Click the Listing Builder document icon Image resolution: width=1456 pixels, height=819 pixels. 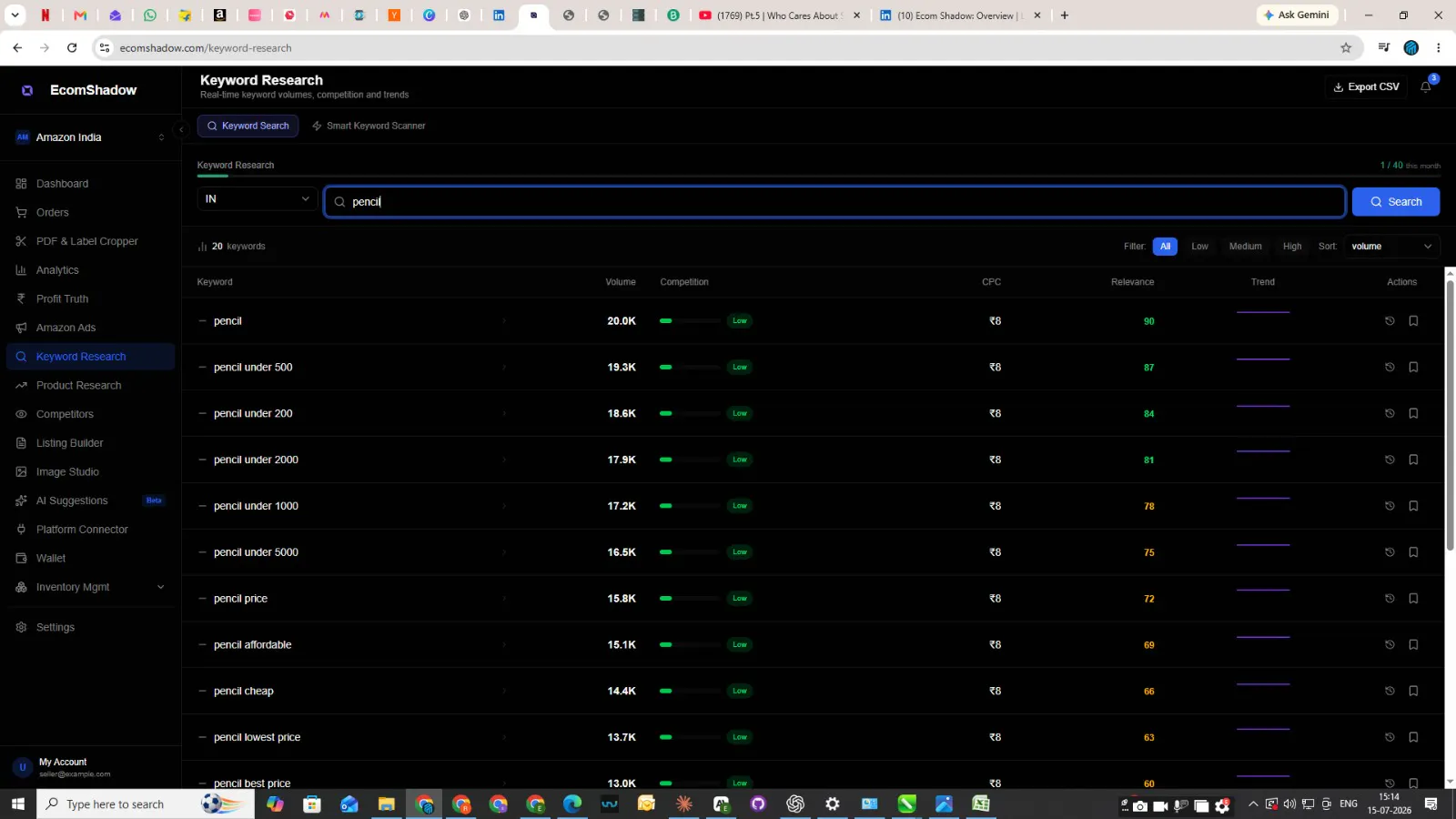click(21, 443)
